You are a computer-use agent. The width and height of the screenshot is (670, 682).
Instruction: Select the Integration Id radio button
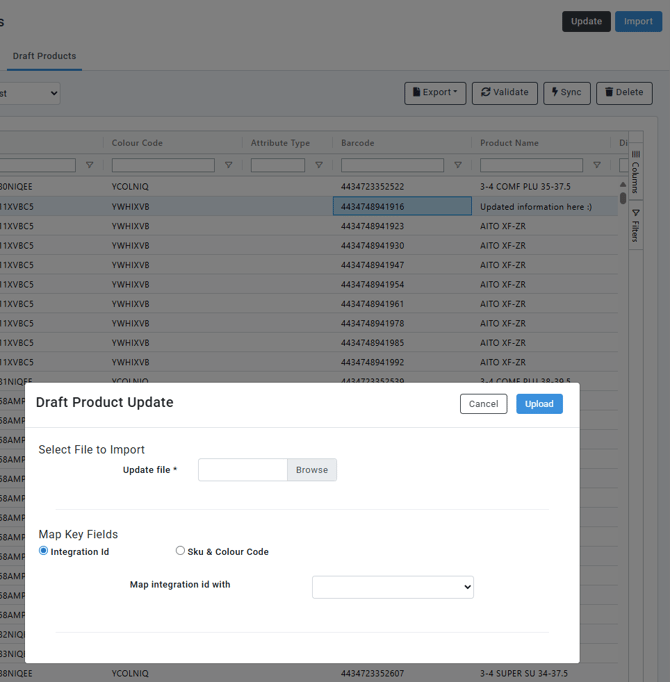(x=43, y=551)
